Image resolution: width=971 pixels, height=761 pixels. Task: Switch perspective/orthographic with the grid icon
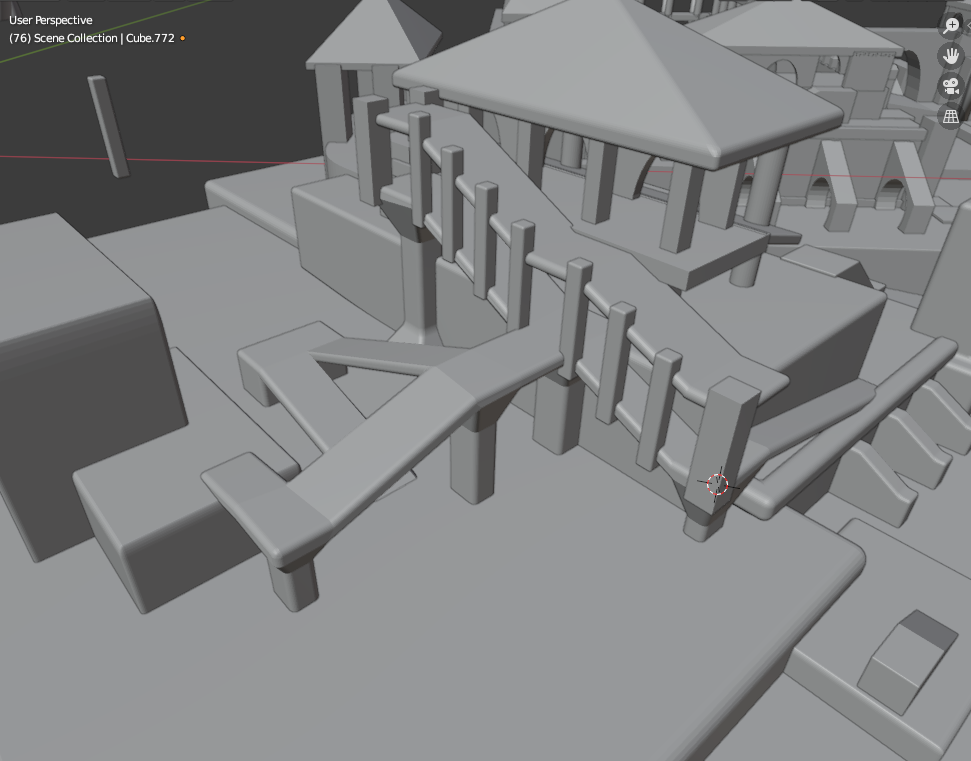[951, 116]
